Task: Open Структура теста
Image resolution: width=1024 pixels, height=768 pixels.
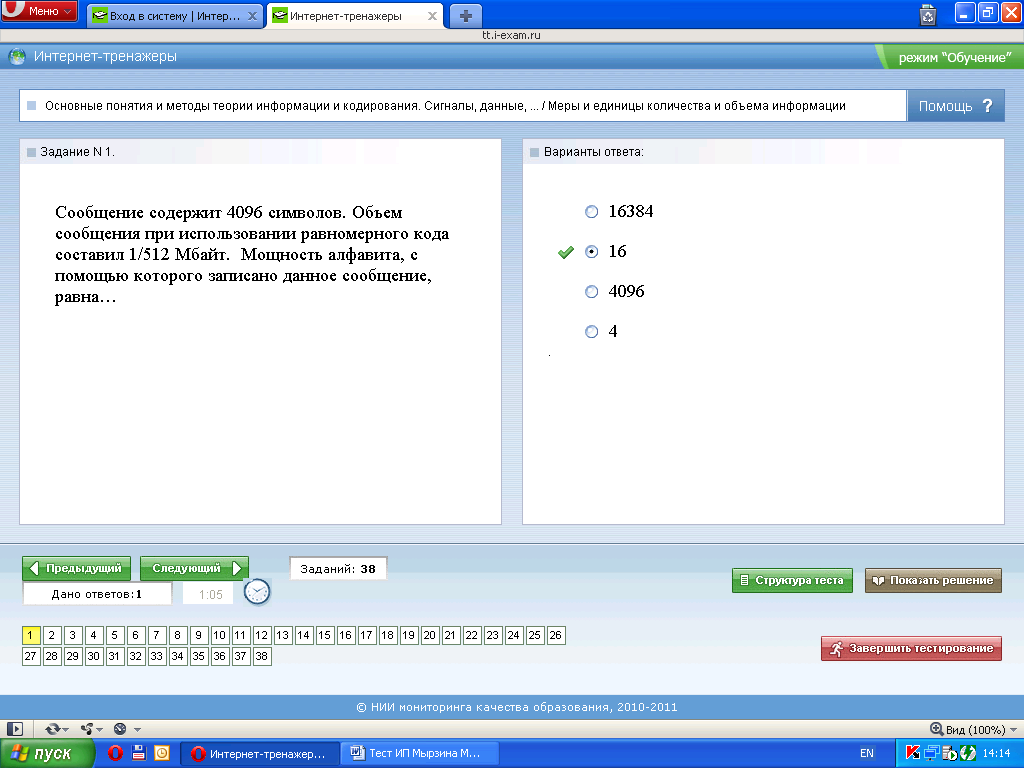Action: [792, 580]
